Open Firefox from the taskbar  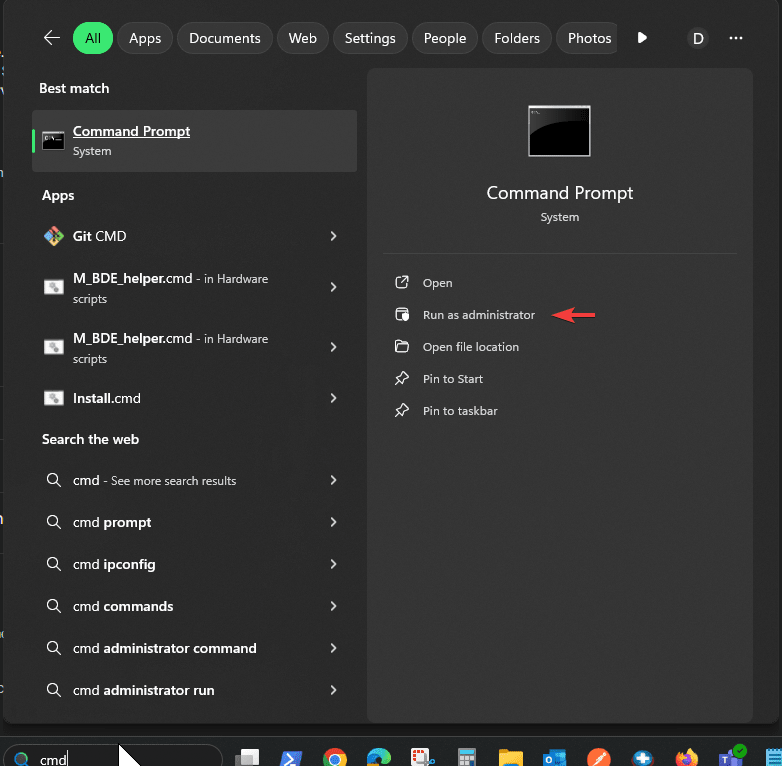(687, 758)
